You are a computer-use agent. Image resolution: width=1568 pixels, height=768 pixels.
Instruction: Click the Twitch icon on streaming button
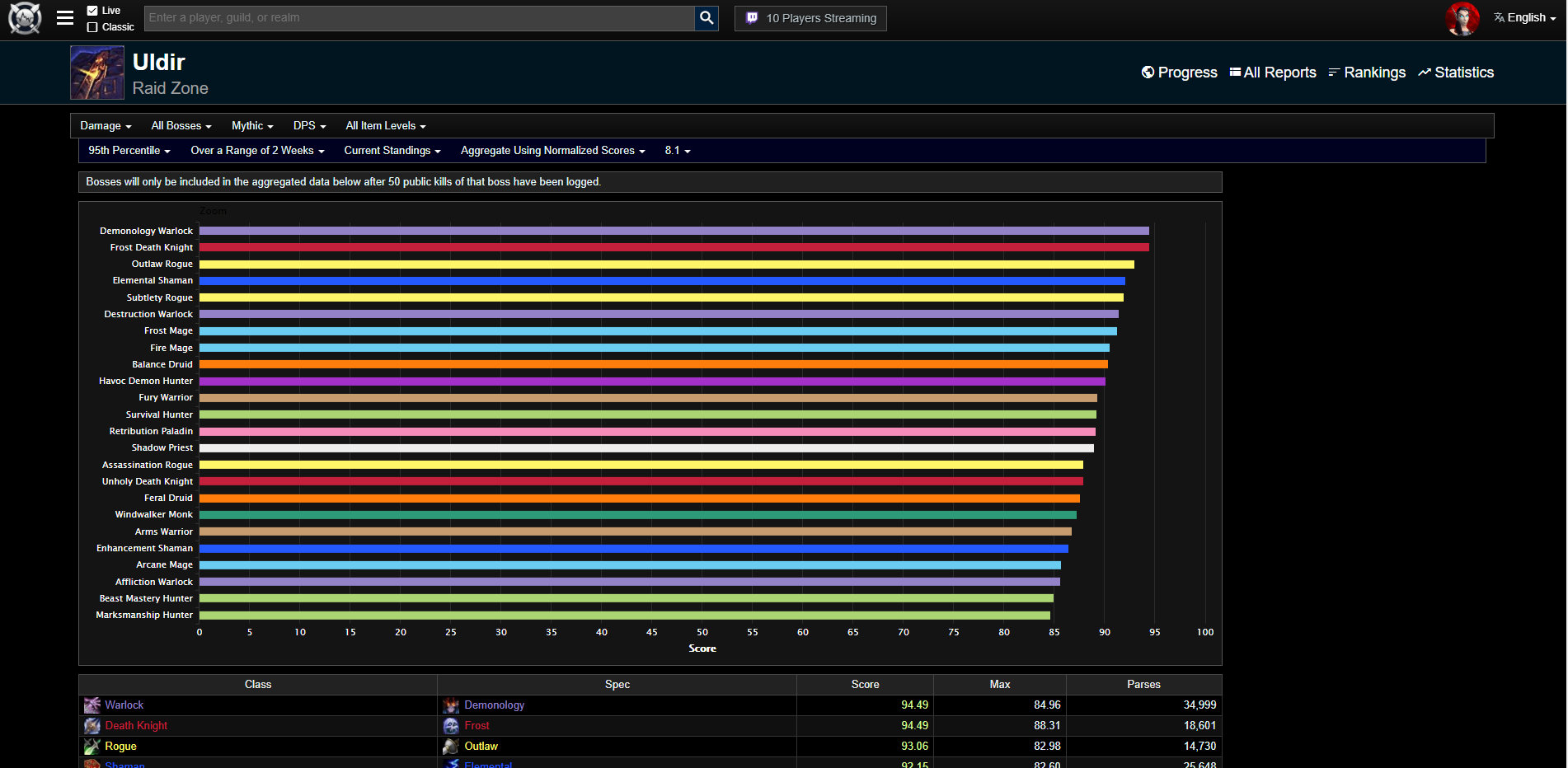(752, 18)
